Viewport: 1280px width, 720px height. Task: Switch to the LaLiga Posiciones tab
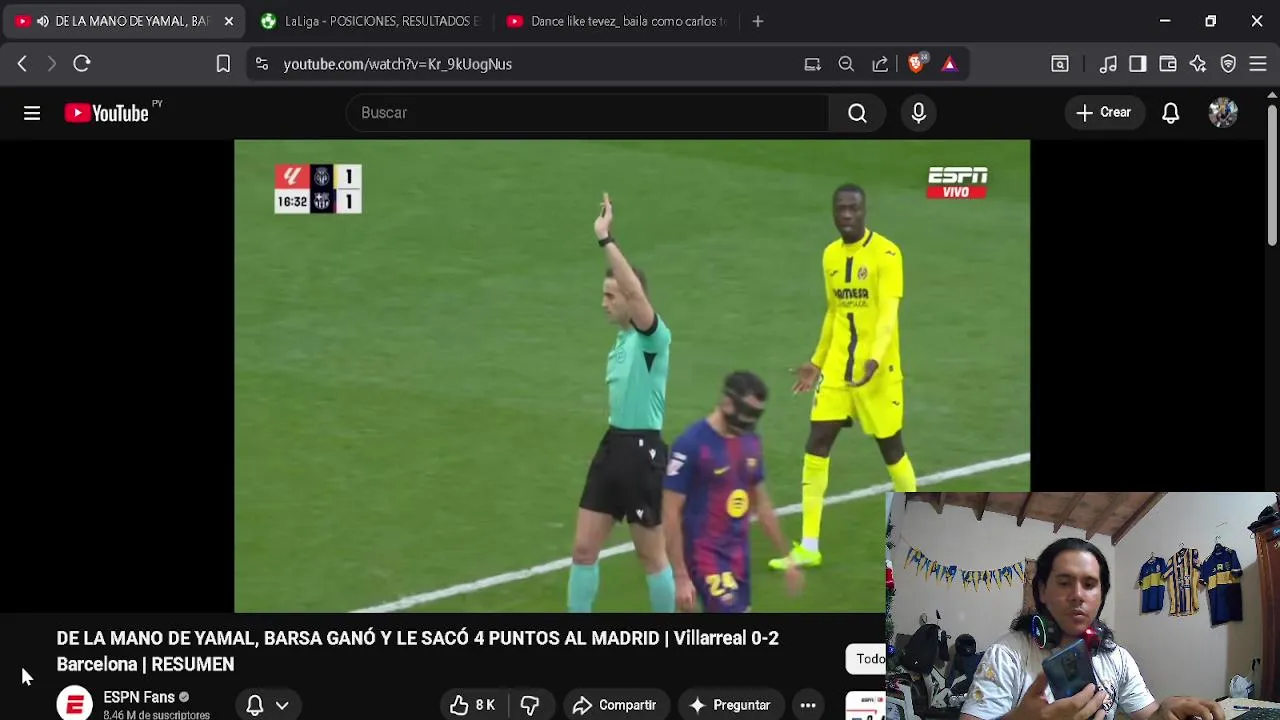pyautogui.click(x=370, y=21)
